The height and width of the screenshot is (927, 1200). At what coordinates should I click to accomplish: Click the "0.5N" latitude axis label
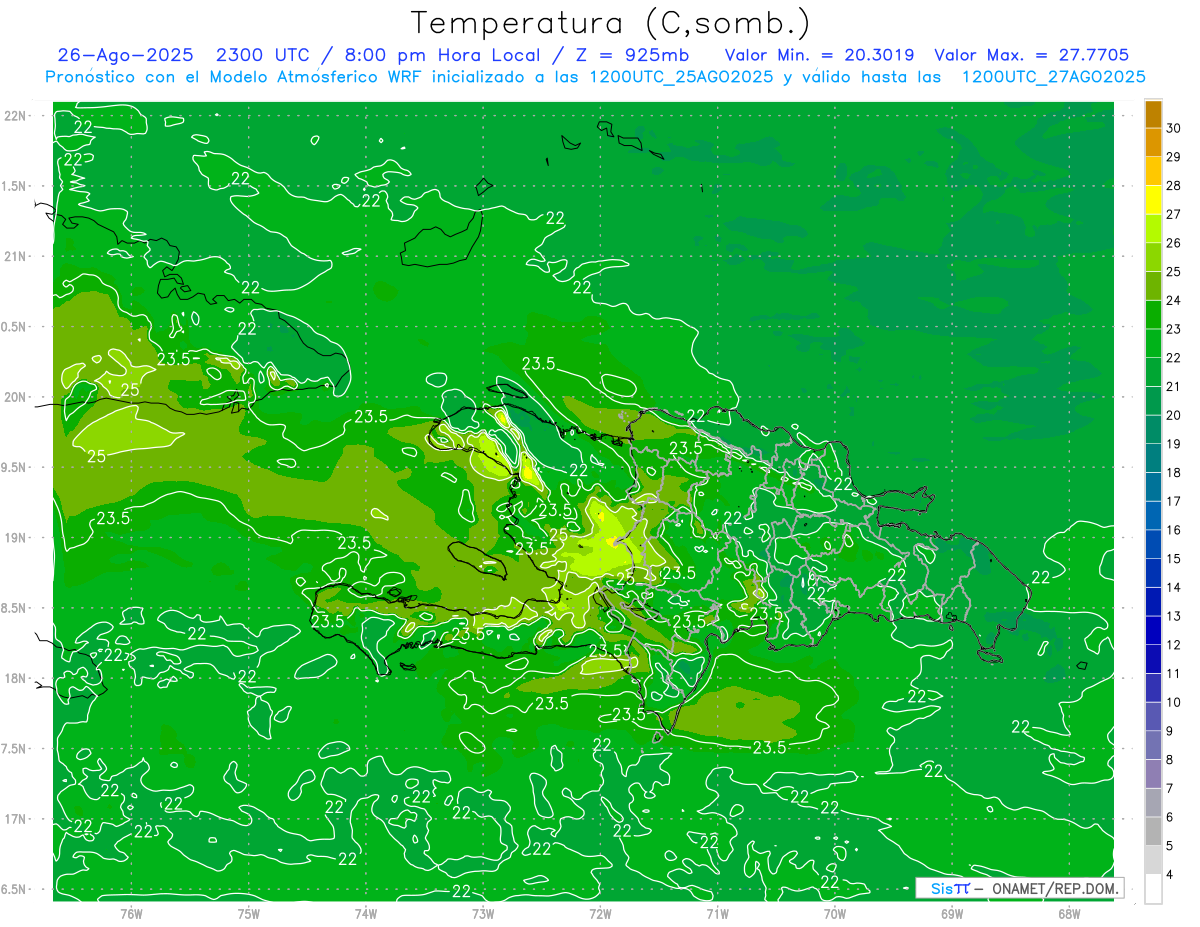(14, 328)
